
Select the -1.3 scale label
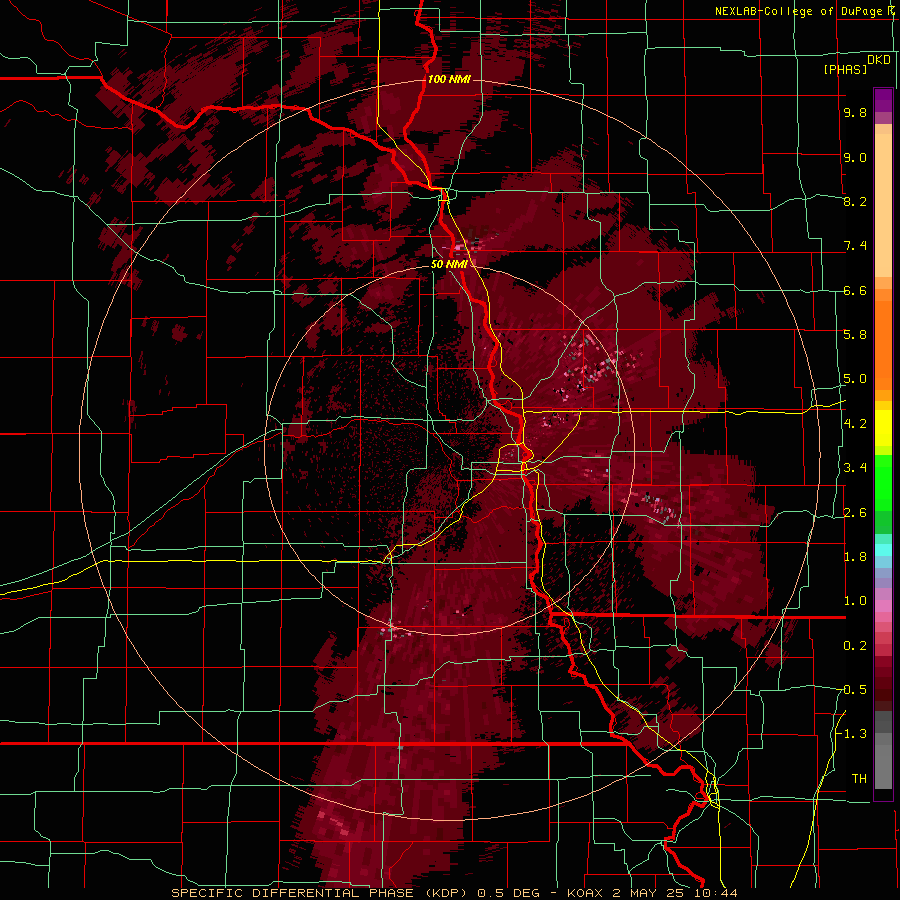pos(852,734)
